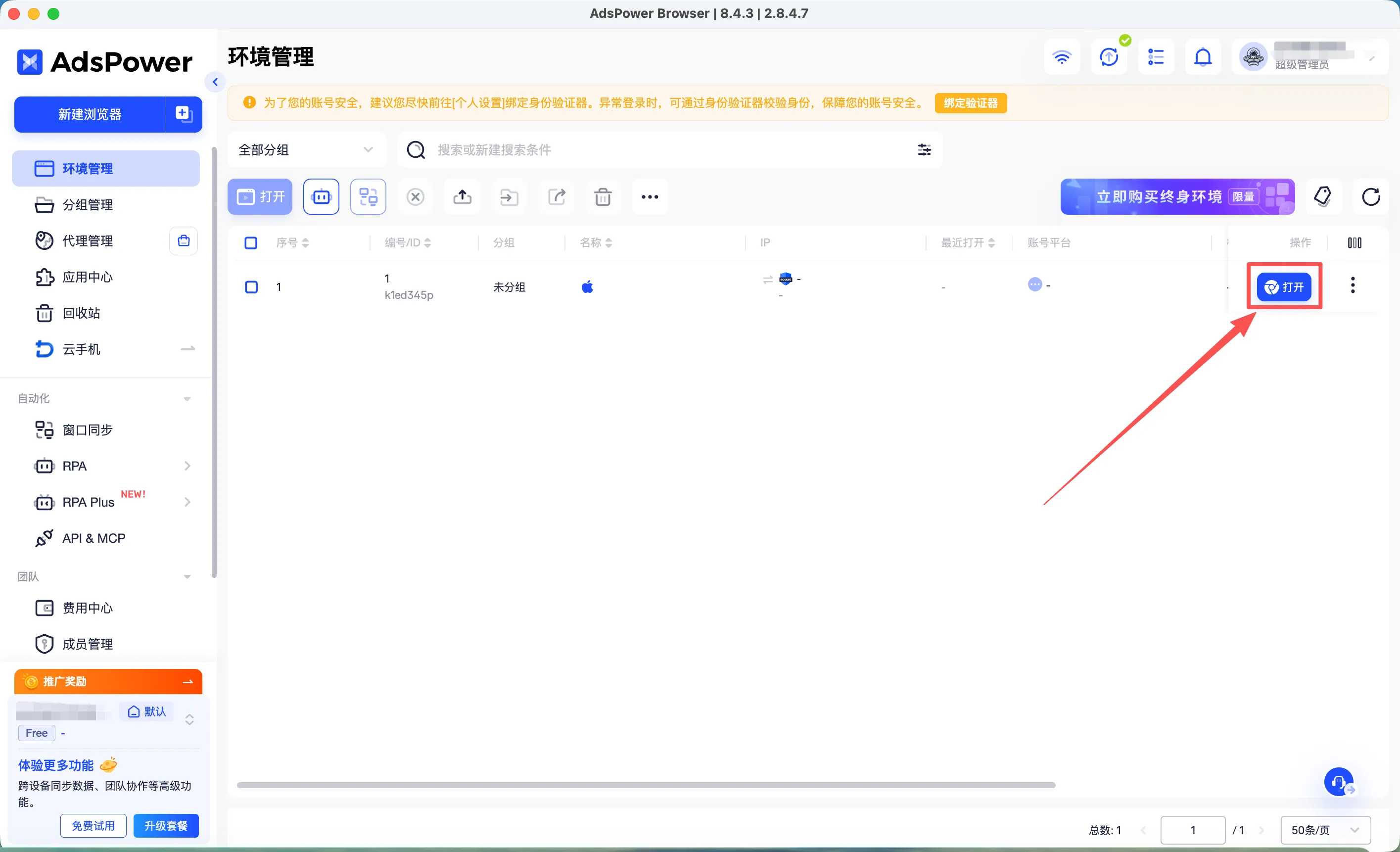Open the 推广奖励 banner
Image resolution: width=1400 pixels, height=852 pixels.
tap(108, 681)
